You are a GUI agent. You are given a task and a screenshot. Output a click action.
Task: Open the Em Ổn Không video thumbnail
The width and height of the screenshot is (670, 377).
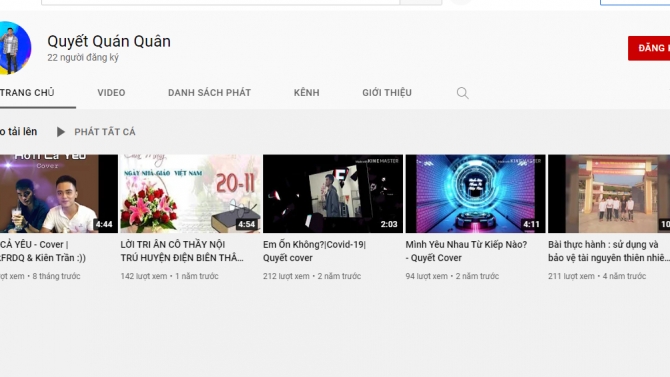[x=333, y=194]
